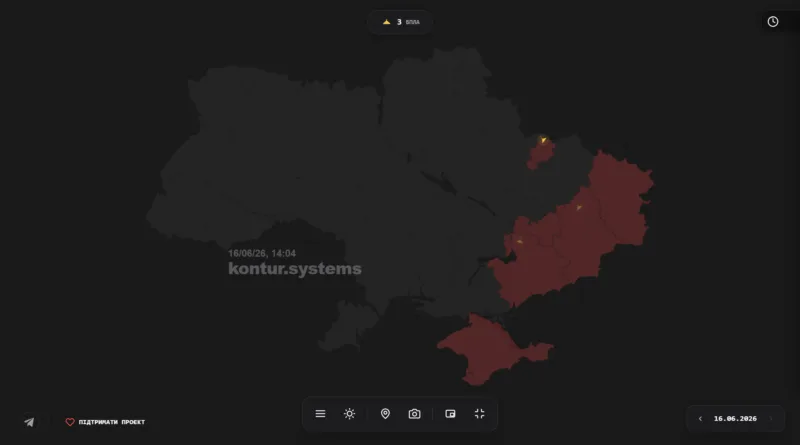Viewport: 800px width, 445px height.
Task: Open the history clock icon
Action: (773, 21)
